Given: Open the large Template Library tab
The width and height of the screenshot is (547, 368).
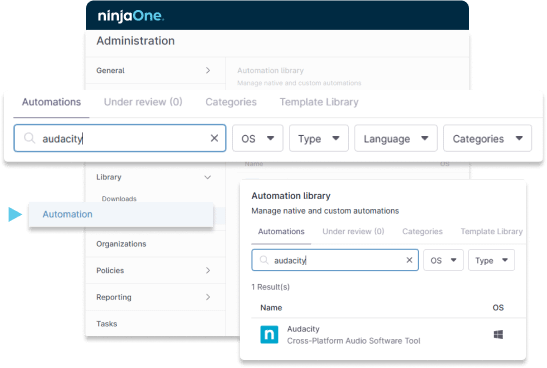Looking at the screenshot, I should [x=319, y=102].
